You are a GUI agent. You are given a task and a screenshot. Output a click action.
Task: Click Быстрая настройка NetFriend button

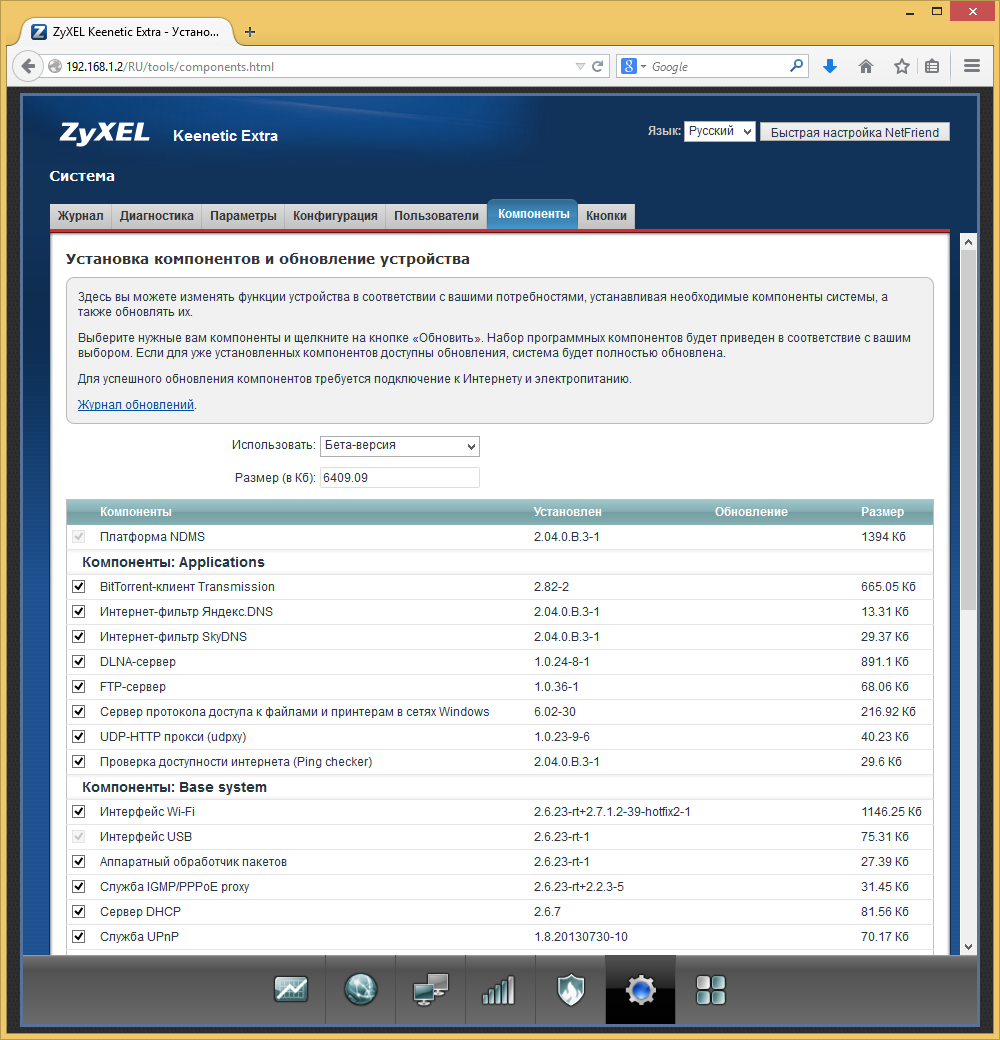855,132
